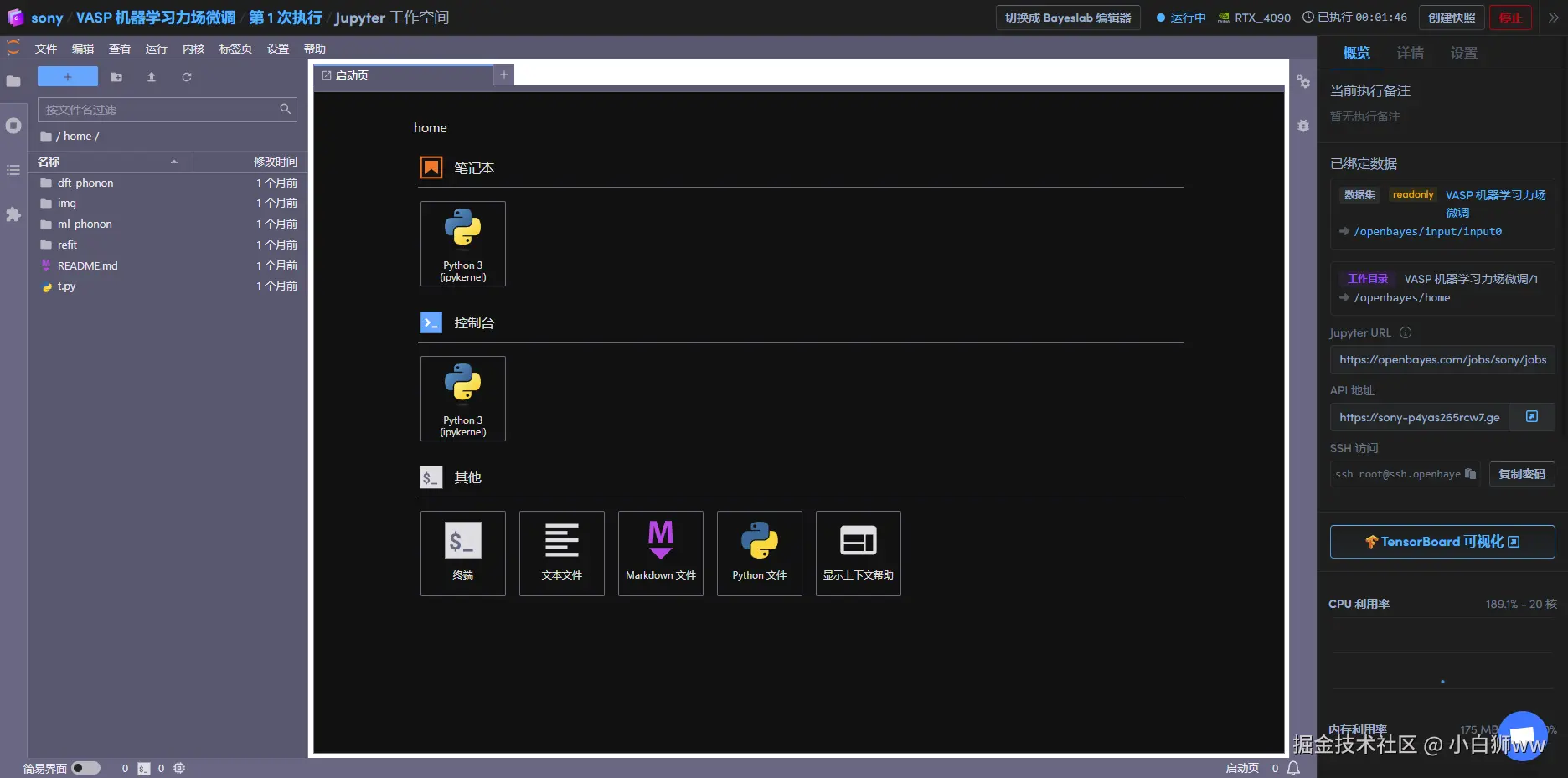This screenshot has height=778, width=1568.
Task: Open the 内核 menu
Action: [193, 49]
